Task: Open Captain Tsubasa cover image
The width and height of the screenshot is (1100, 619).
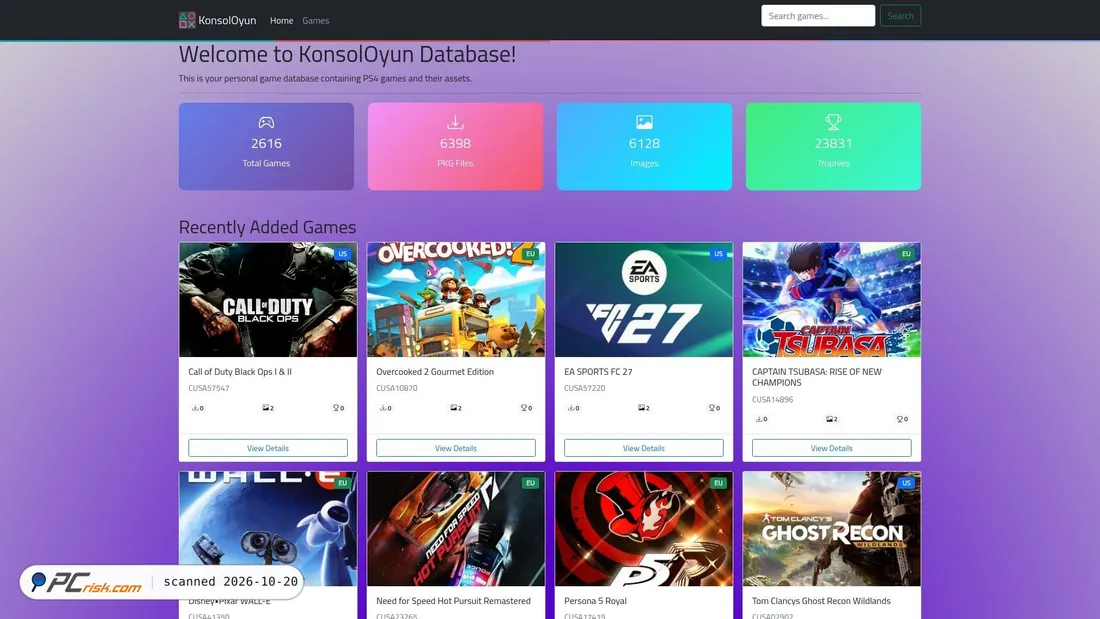Action: tap(832, 300)
